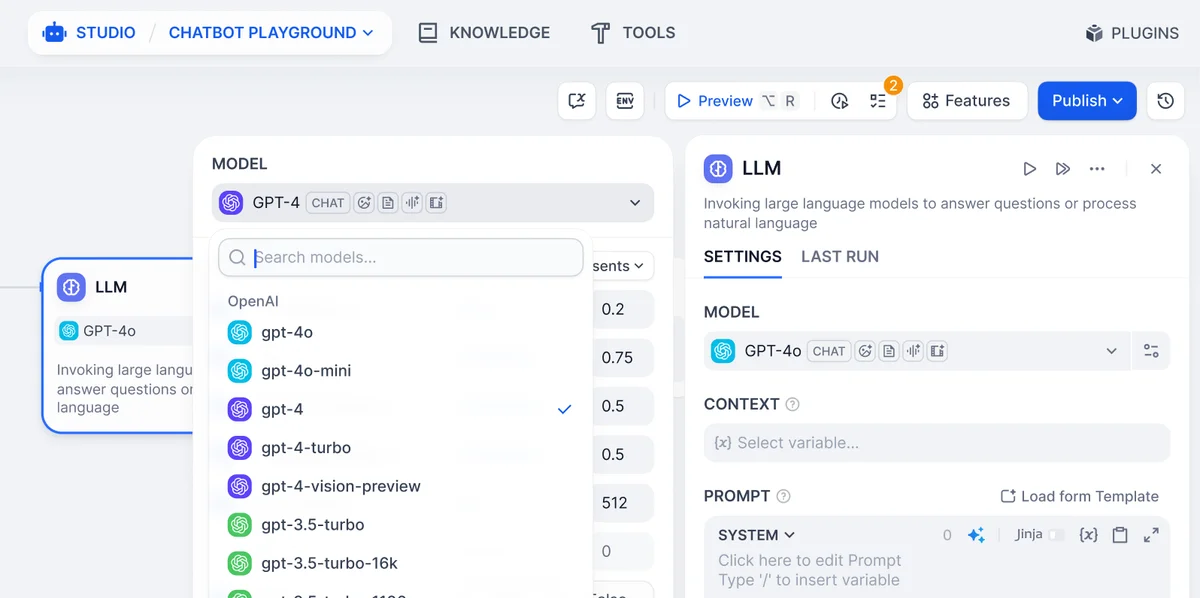Screen dimensions: 1200x598
Task: Click Load form Template link
Action: tap(1079, 496)
